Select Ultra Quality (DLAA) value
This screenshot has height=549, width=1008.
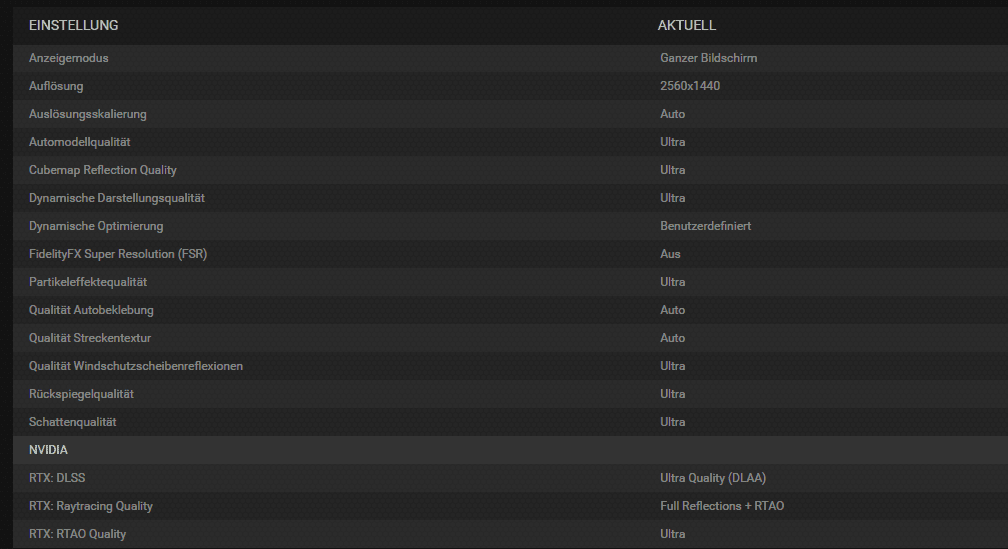pyautogui.click(x=713, y=478)
